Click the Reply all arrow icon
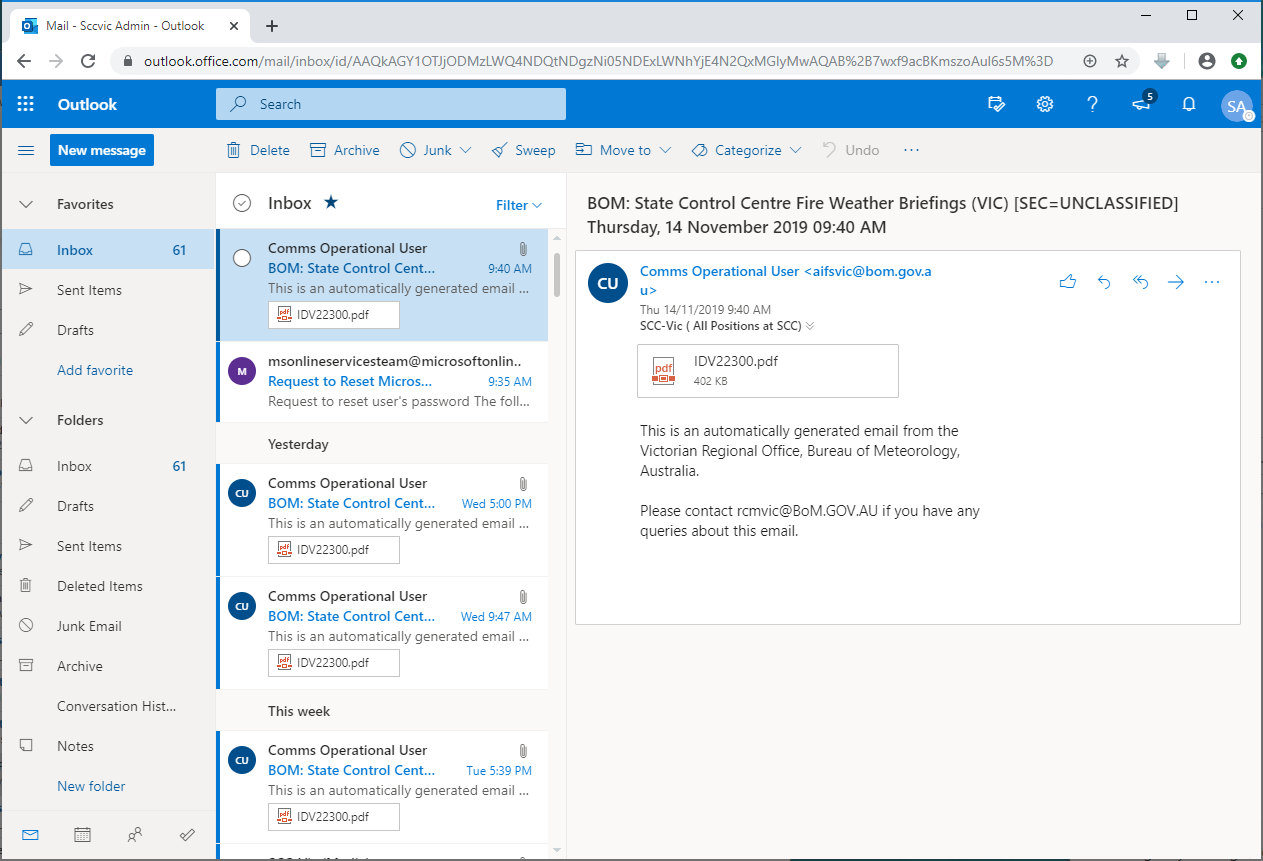The height and width of the screenshot is (861, 1263). [x=1140, y=282]
